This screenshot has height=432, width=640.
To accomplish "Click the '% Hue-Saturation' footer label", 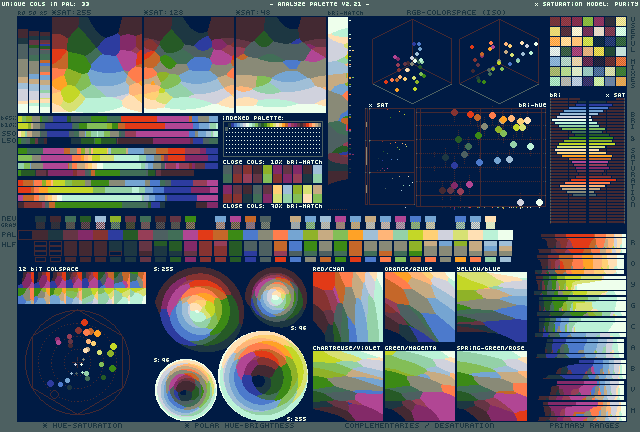I will click(x=82, y=425).
